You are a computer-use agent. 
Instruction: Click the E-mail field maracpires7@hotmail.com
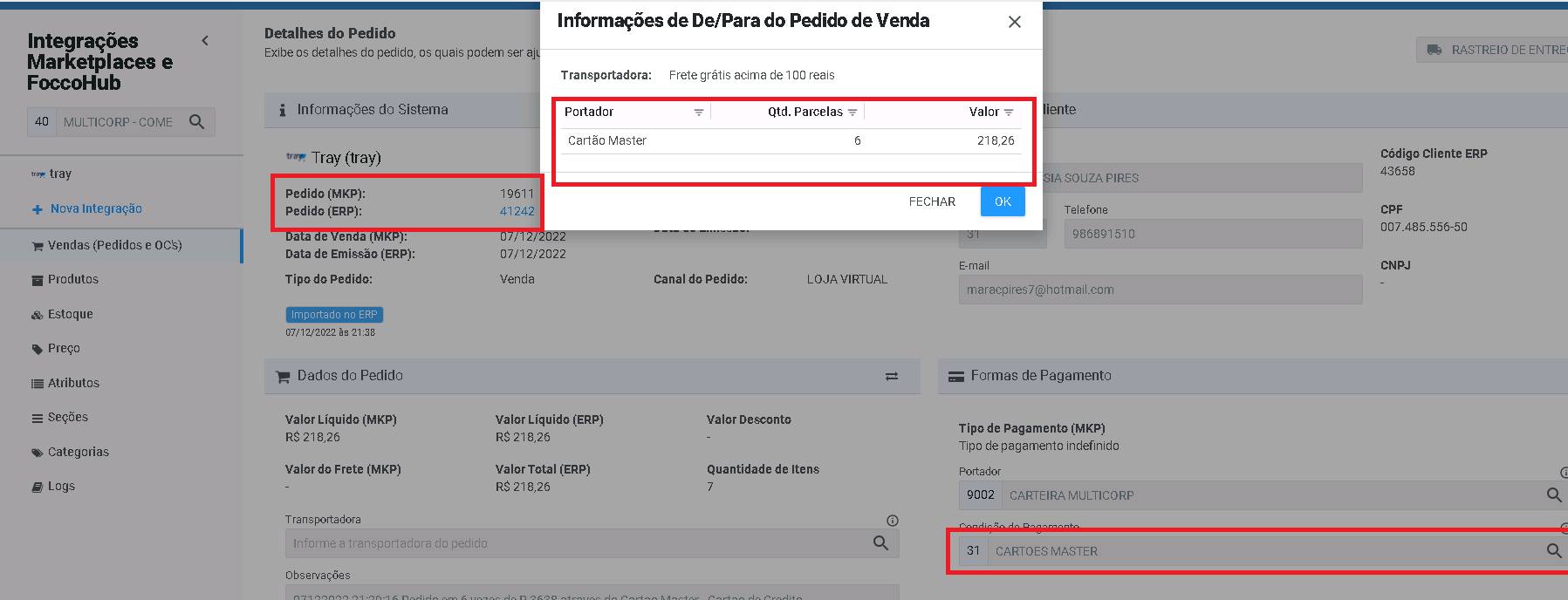tap(1161, 290)
